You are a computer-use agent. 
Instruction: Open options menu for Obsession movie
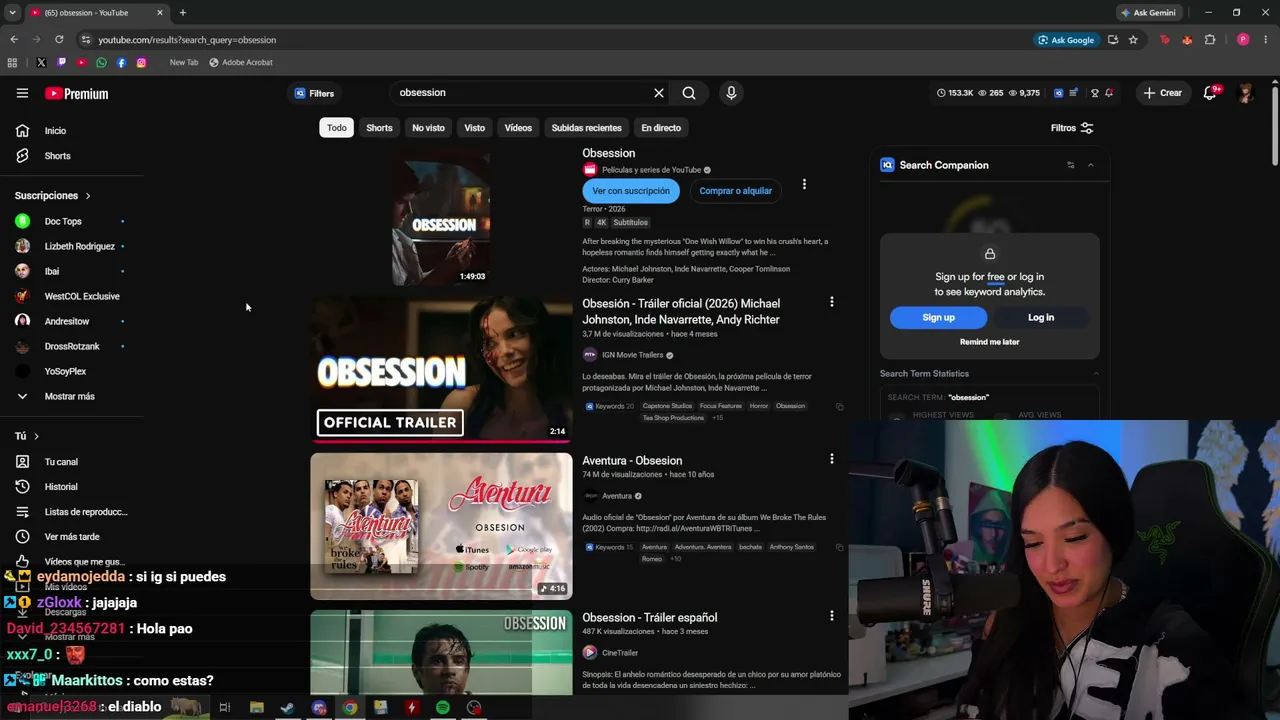(x=804, y=185)
